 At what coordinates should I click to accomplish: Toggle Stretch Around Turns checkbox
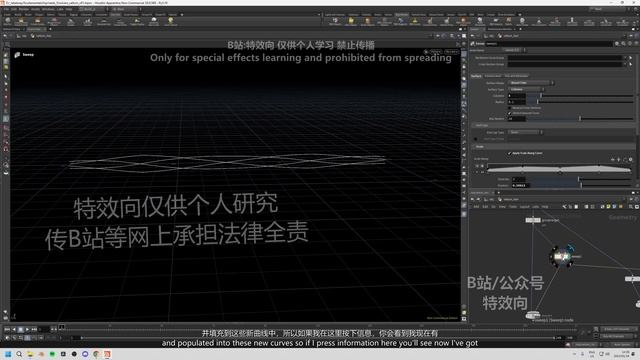pyautogui.click(x=510, y=113)
